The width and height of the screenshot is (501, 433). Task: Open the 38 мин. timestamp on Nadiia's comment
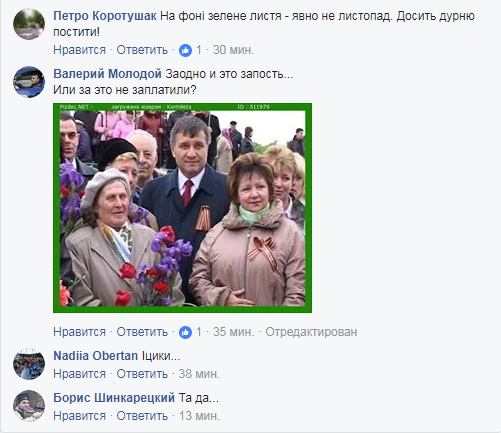coord(199,374)
